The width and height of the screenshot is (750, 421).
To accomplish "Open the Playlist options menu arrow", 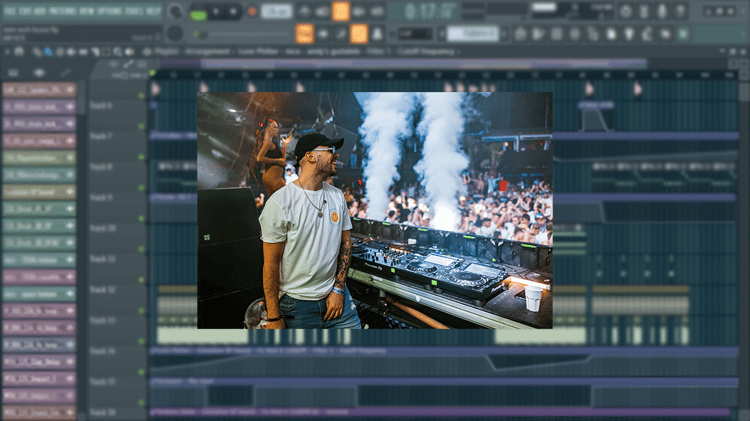I will click(x=7, y=52).
